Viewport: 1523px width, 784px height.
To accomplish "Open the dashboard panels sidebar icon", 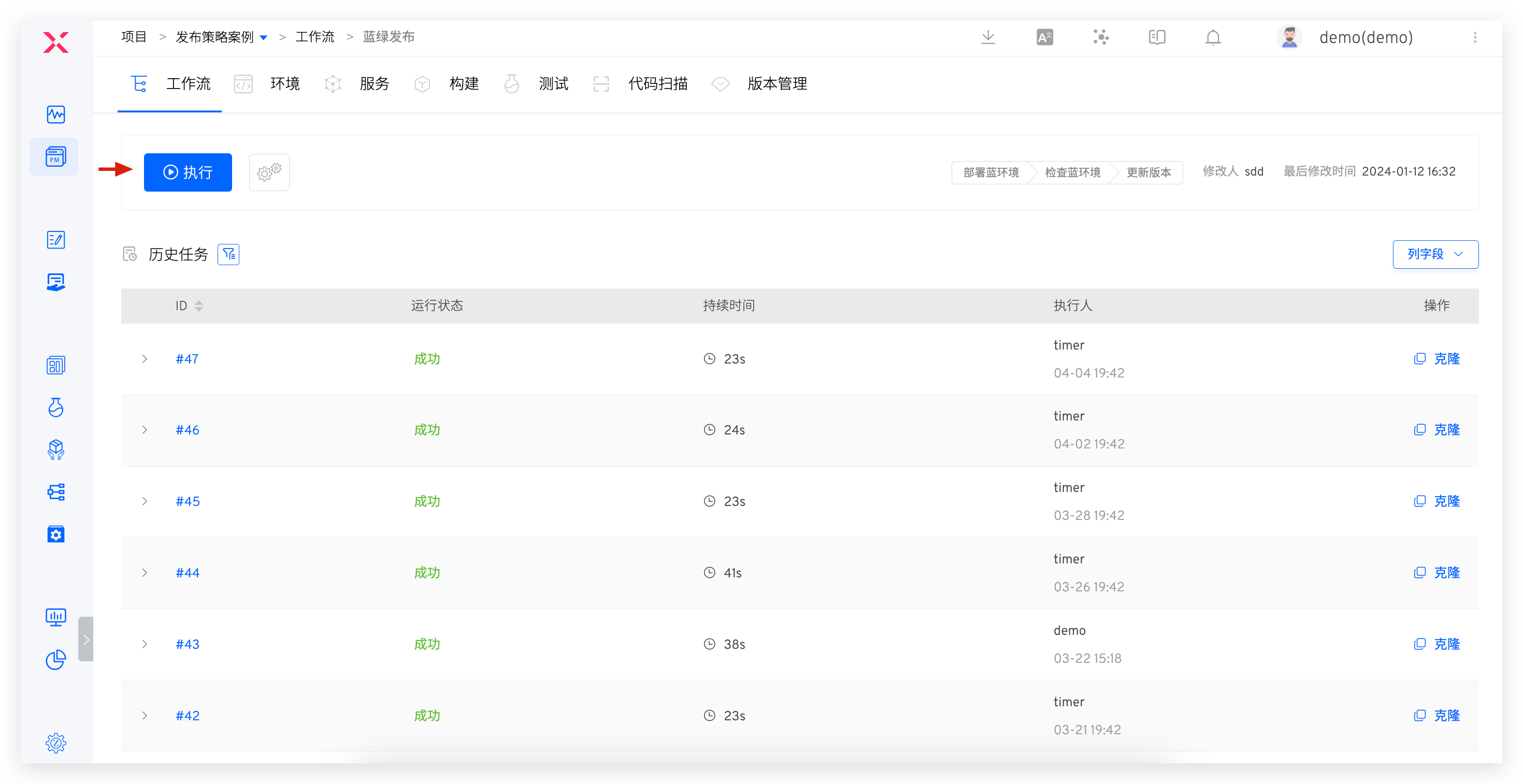I will [55, 365].
